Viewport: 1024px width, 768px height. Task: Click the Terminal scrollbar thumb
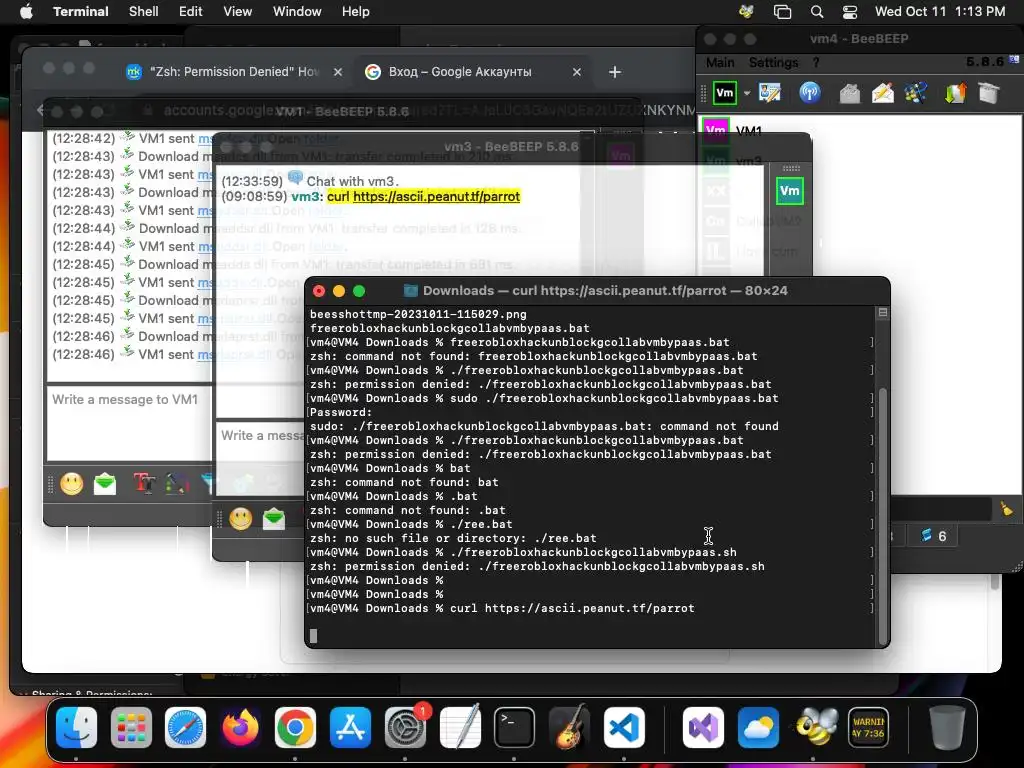(x=883, y=515)
